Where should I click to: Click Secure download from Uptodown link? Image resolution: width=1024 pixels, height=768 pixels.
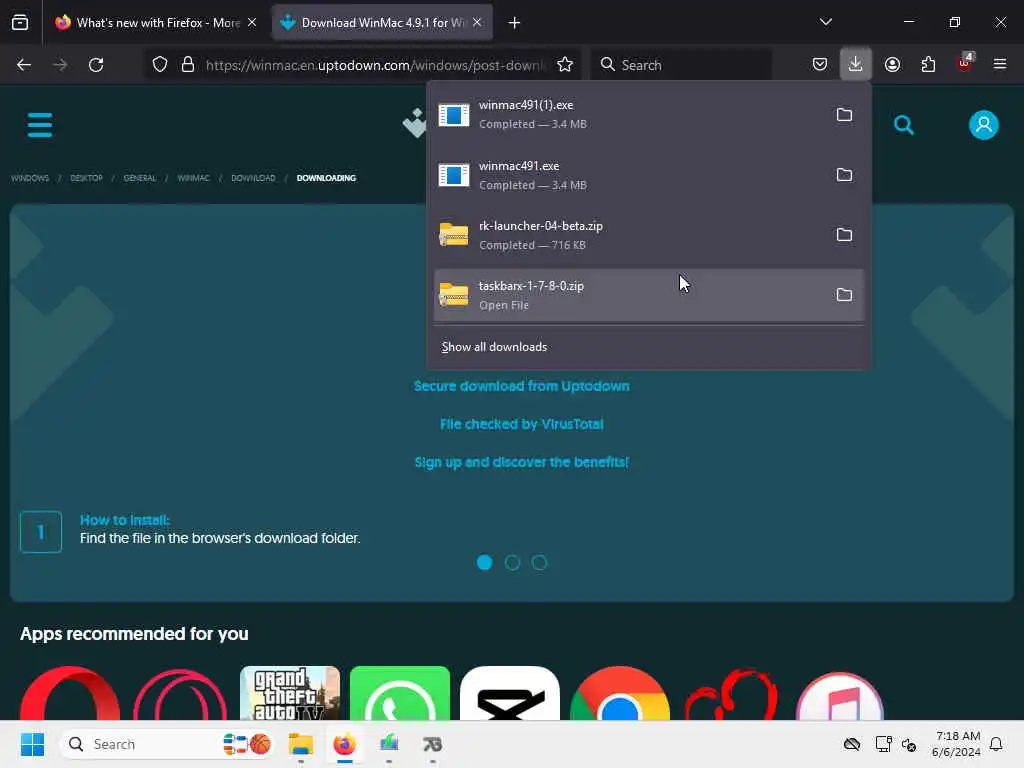coord(521,386)
